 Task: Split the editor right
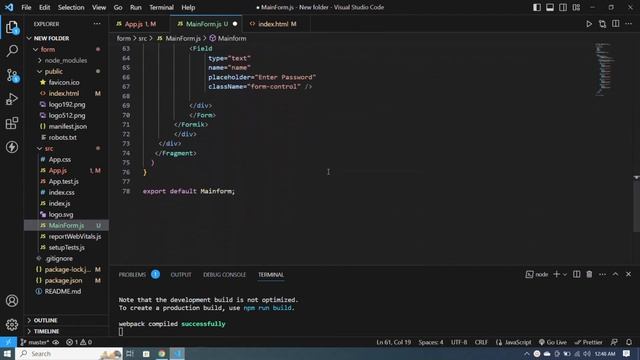pyautogui.click(x=616, y=24)
